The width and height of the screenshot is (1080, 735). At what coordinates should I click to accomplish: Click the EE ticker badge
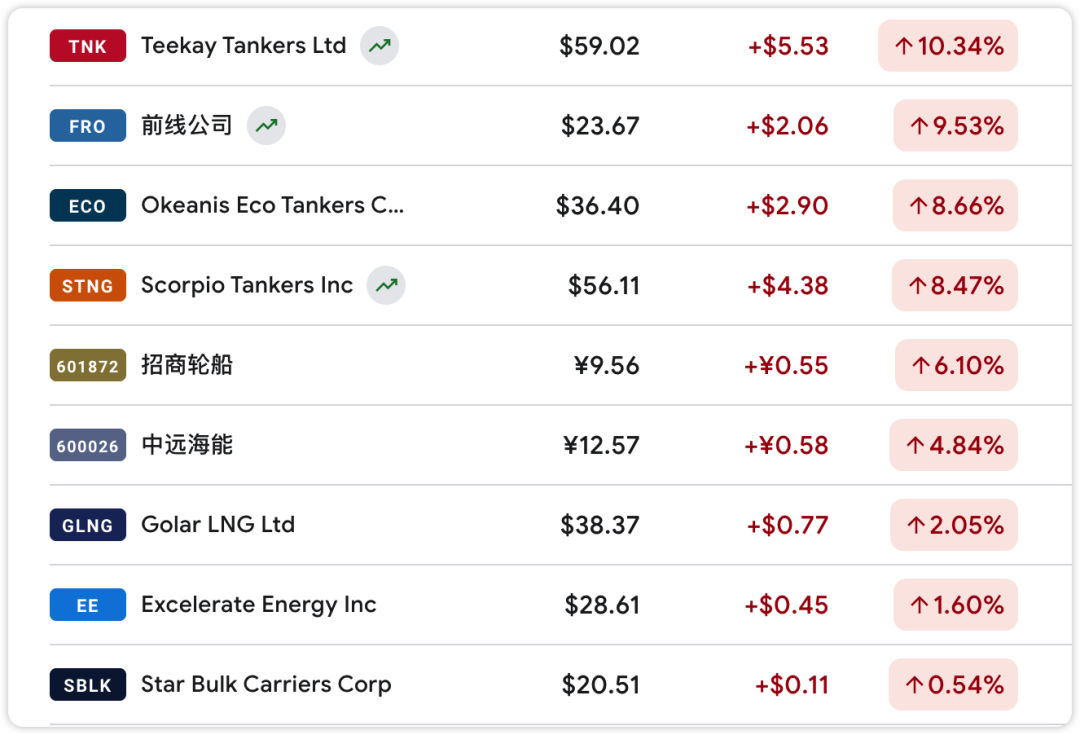click(x=88, y=605)
